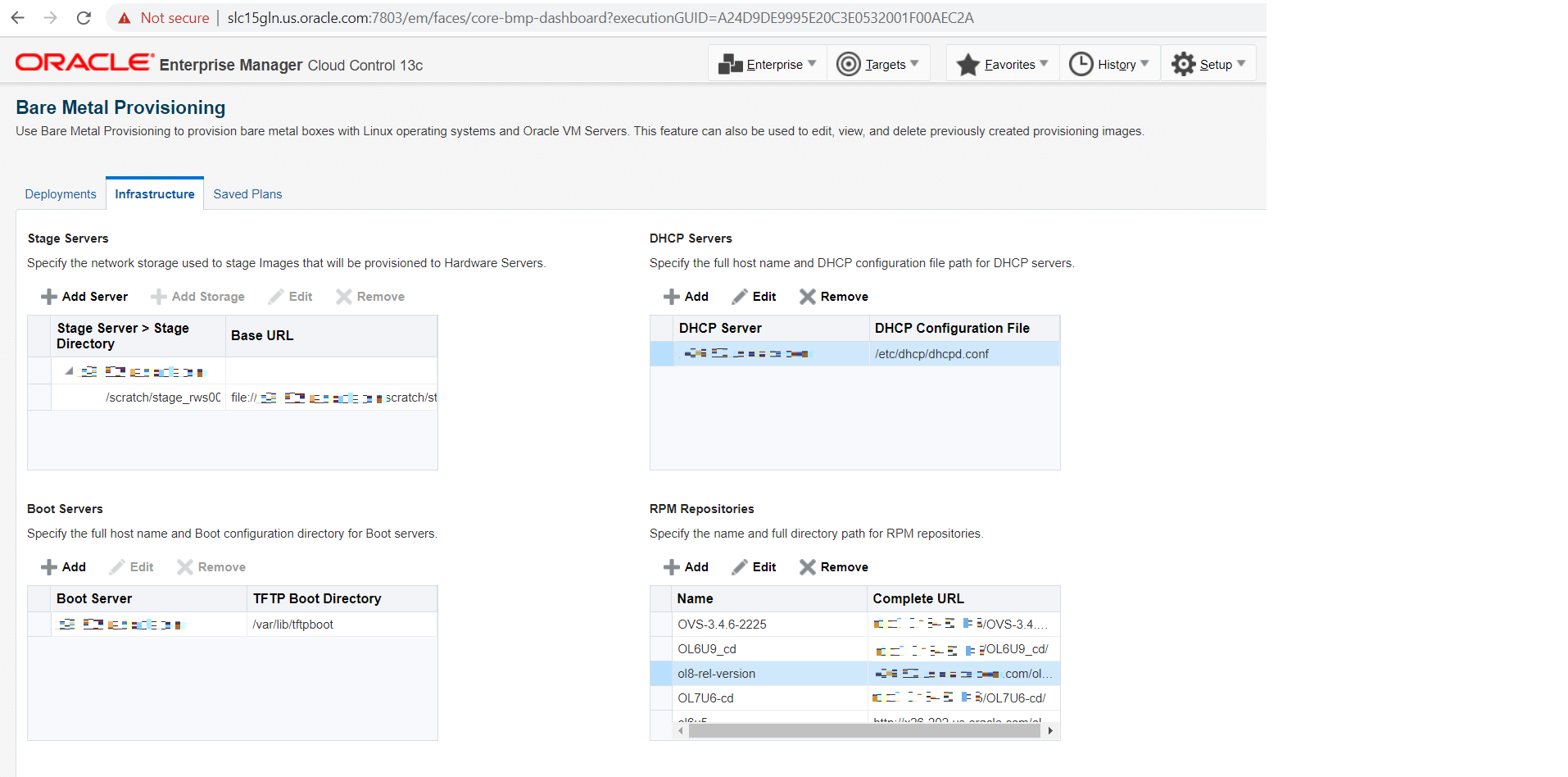Click the Stage Server > Stage Directory header
This screenshot has height=777, width=1568.
click(x=138, y=335)
